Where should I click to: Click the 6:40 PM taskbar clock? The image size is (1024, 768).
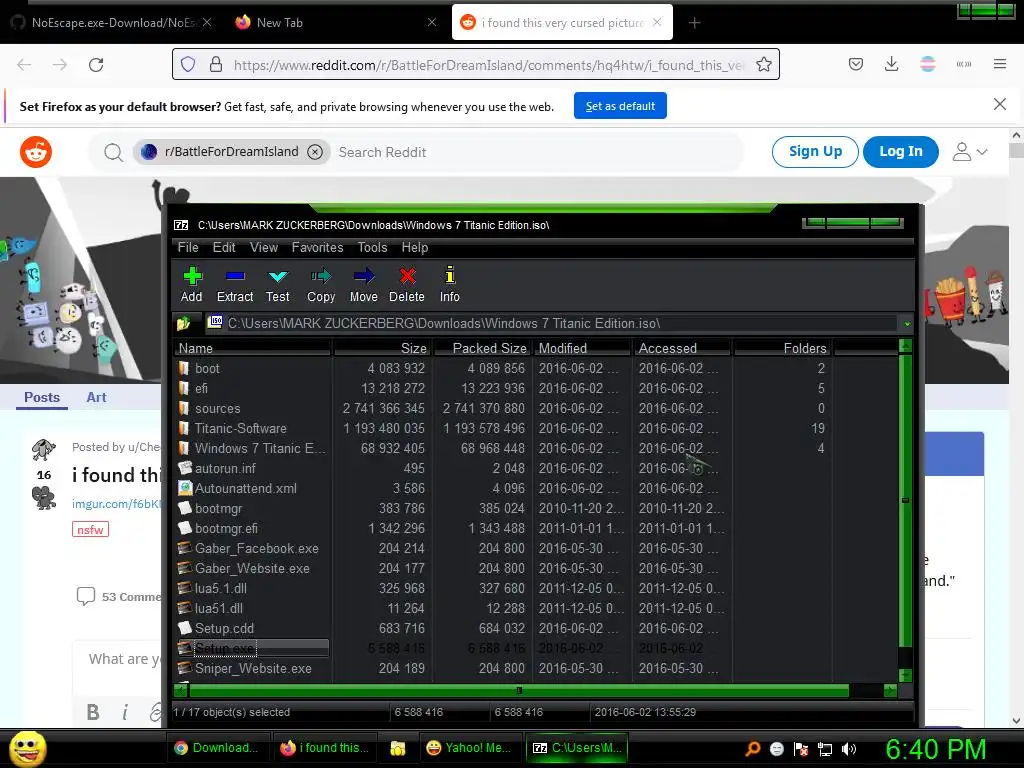pyautogui.click(x=935, y=749)
